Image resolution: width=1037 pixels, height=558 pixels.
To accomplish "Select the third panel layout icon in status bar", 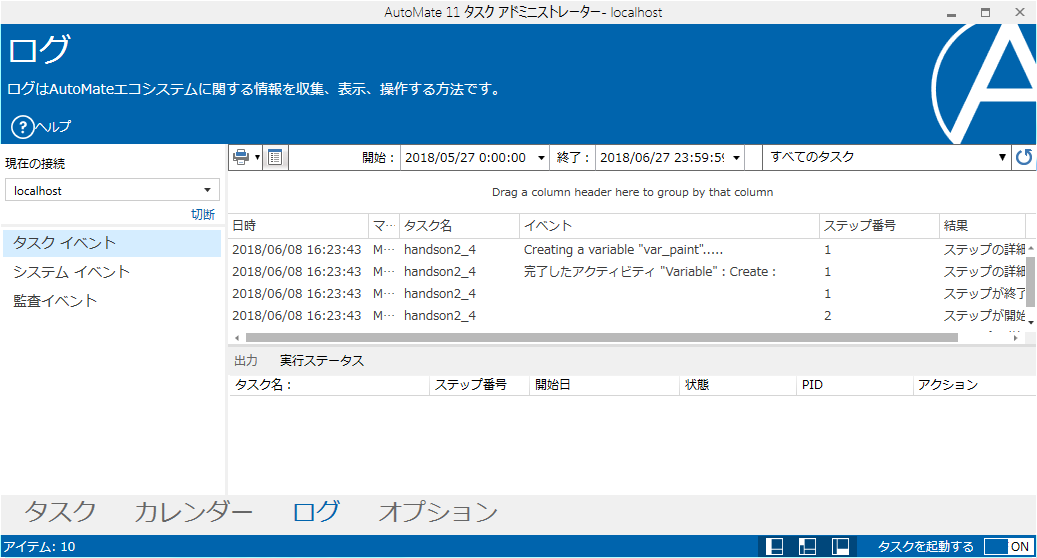I will coord(840,547).
